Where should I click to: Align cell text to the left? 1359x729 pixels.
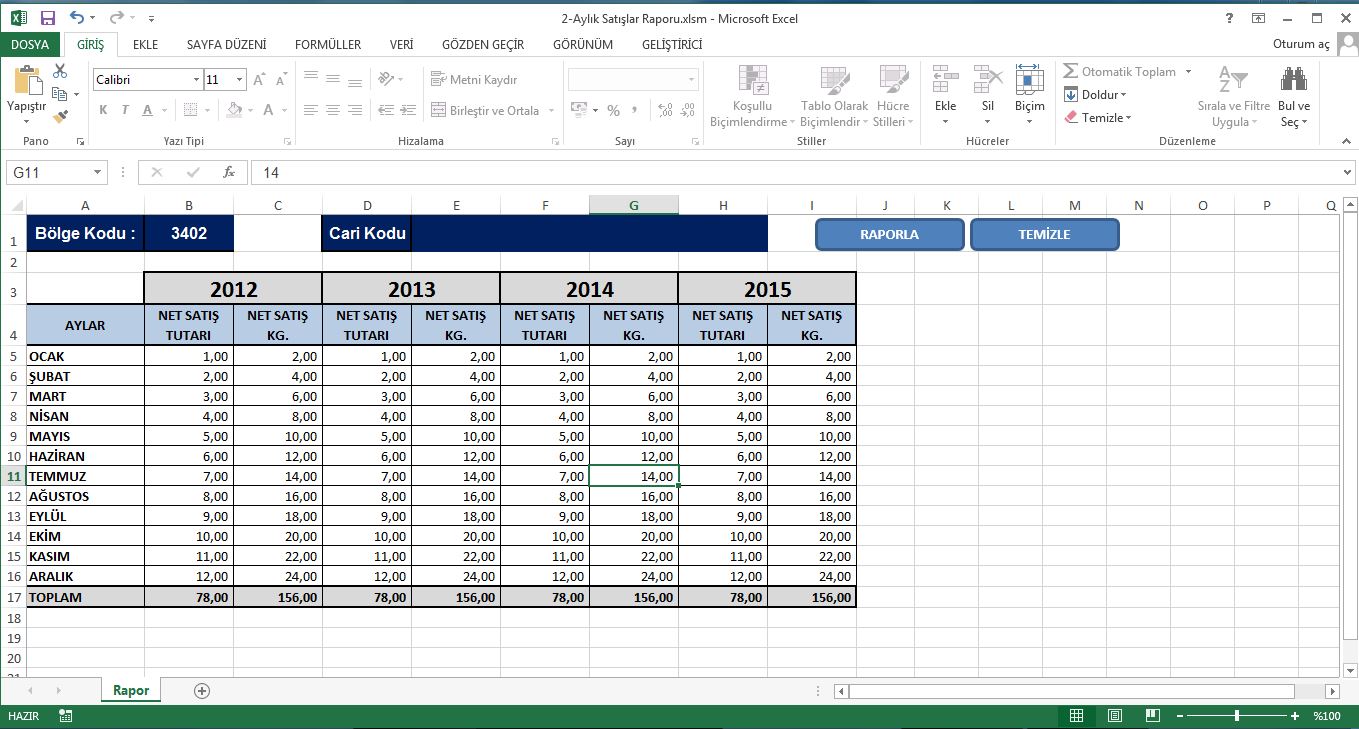[310, 110]
